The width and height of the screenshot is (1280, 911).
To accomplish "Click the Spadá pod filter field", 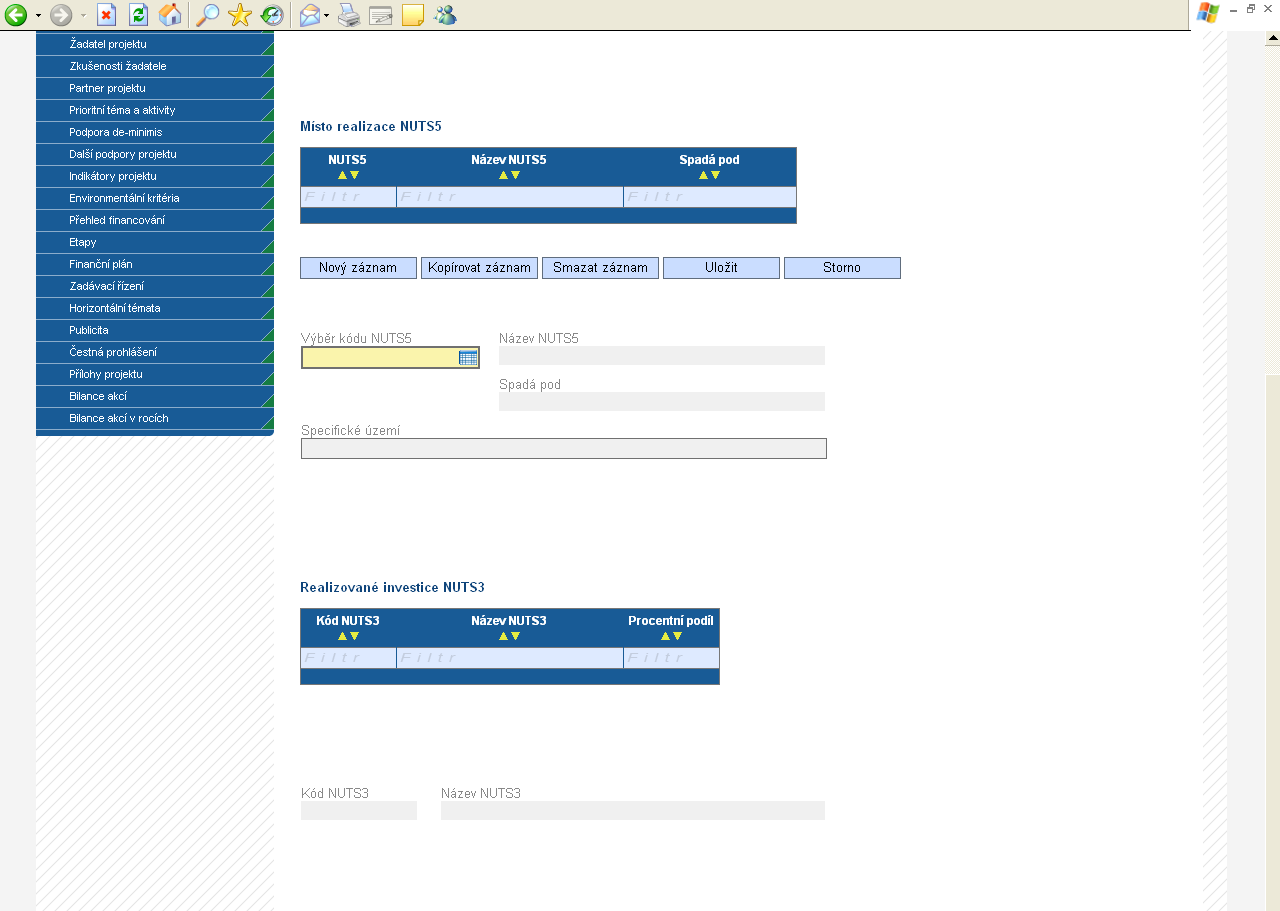I will click(x=710, y=197).
